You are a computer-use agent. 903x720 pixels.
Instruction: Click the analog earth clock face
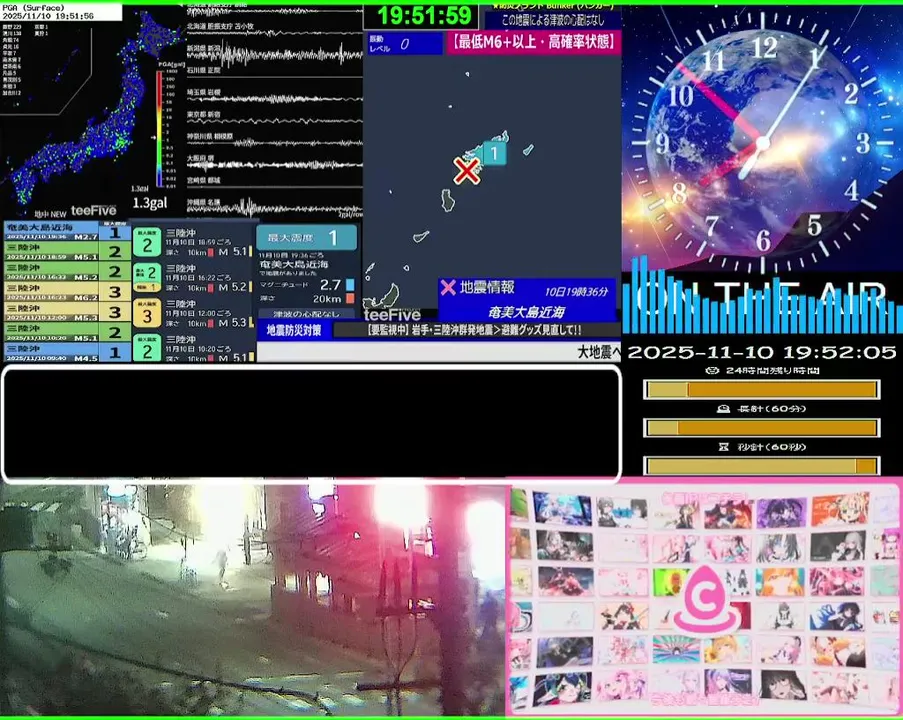point(762,141)
